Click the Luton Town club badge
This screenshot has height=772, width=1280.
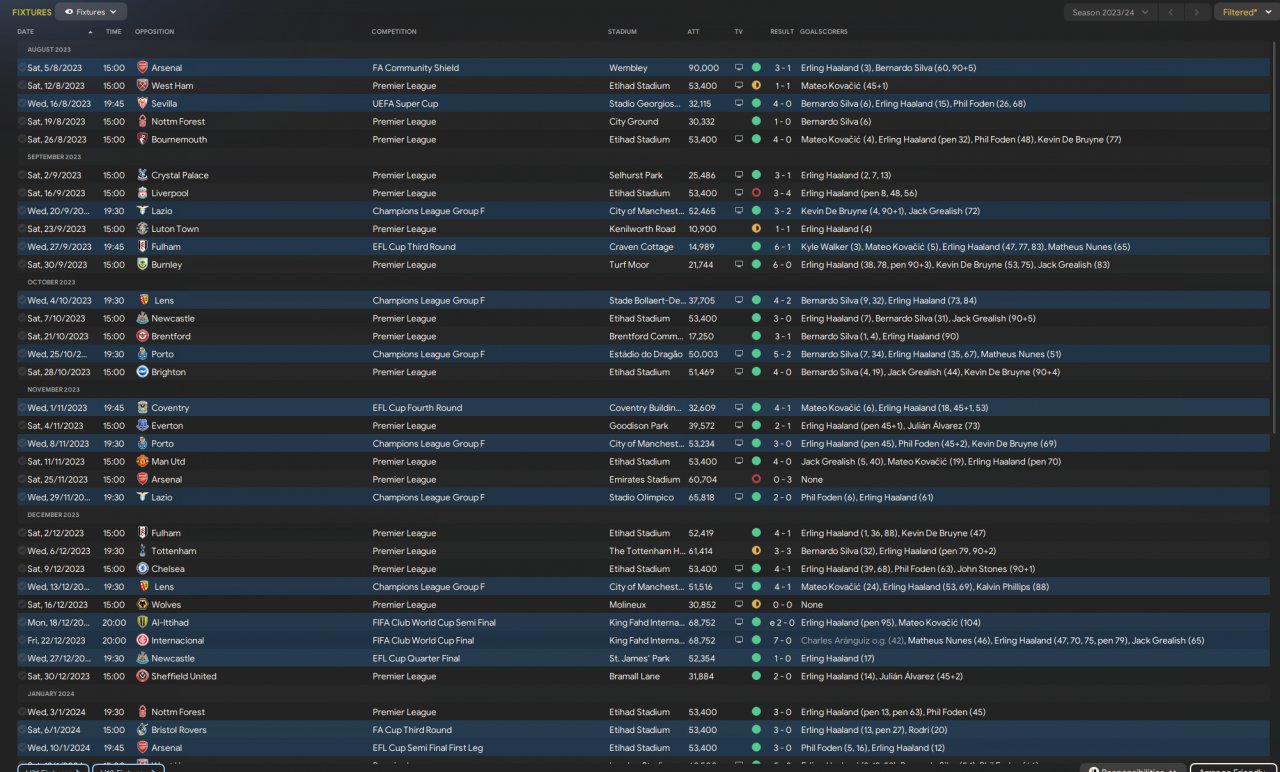pos(142,229)
